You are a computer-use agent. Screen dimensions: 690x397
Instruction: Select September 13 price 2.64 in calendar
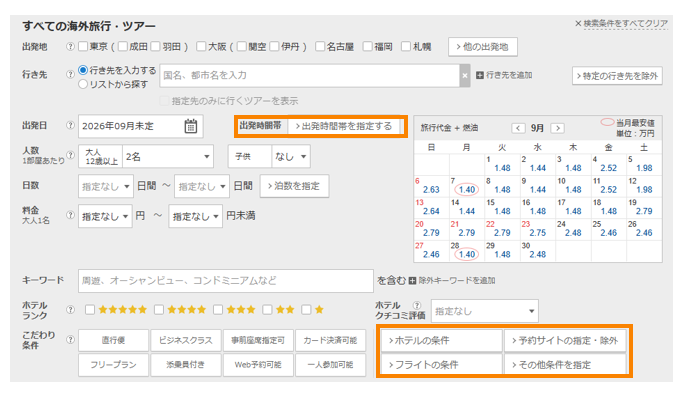coord(431,211)
